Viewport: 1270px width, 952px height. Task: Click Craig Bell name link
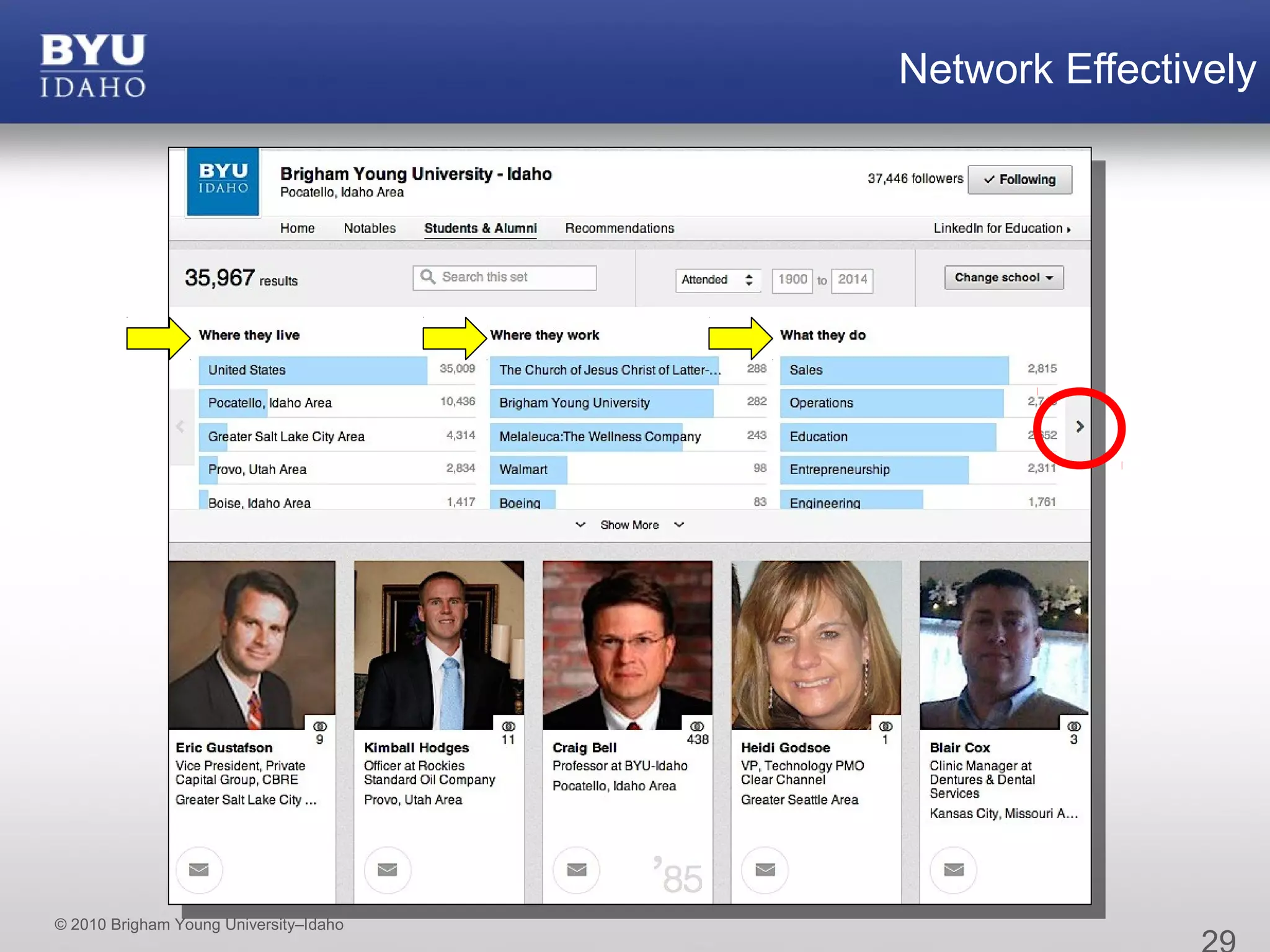point(584,747)
